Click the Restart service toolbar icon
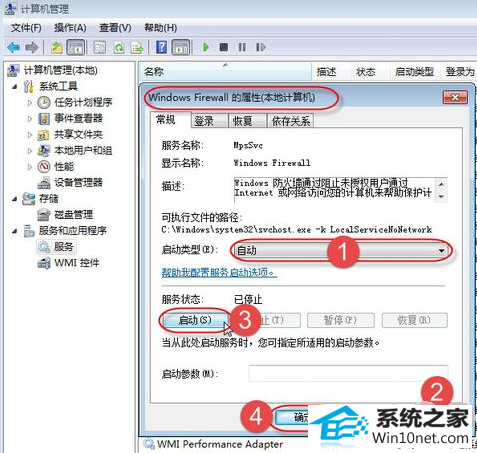This screenshot has height=453, width=477. (261, 47)
